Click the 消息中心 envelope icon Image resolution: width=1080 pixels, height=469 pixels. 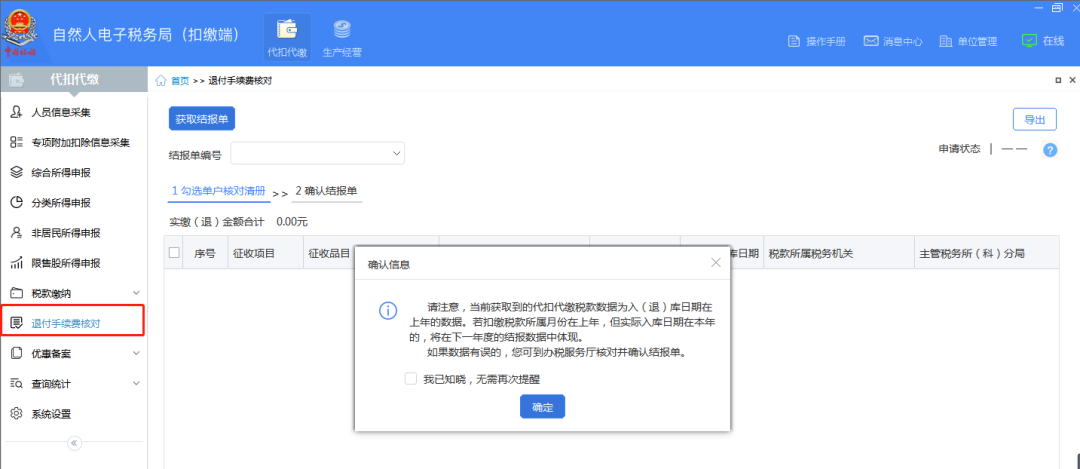click(x=871, y=41)
